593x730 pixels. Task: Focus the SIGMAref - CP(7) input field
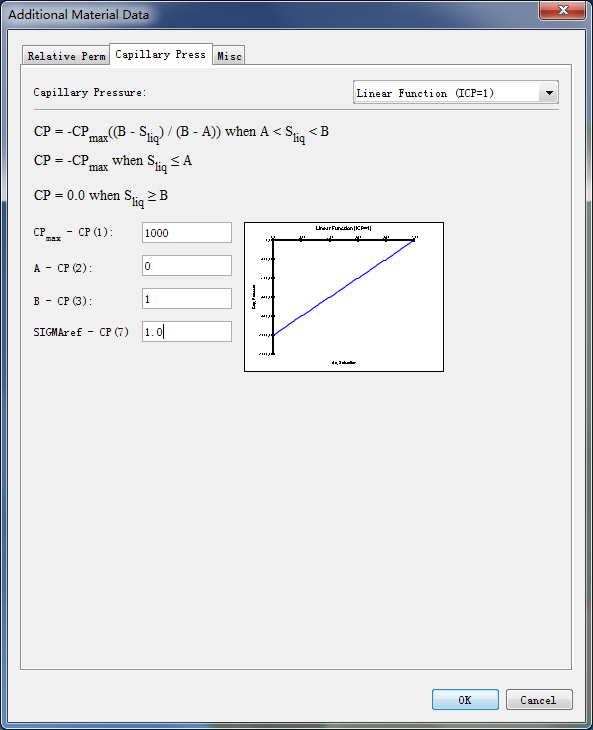click(187, 331)
